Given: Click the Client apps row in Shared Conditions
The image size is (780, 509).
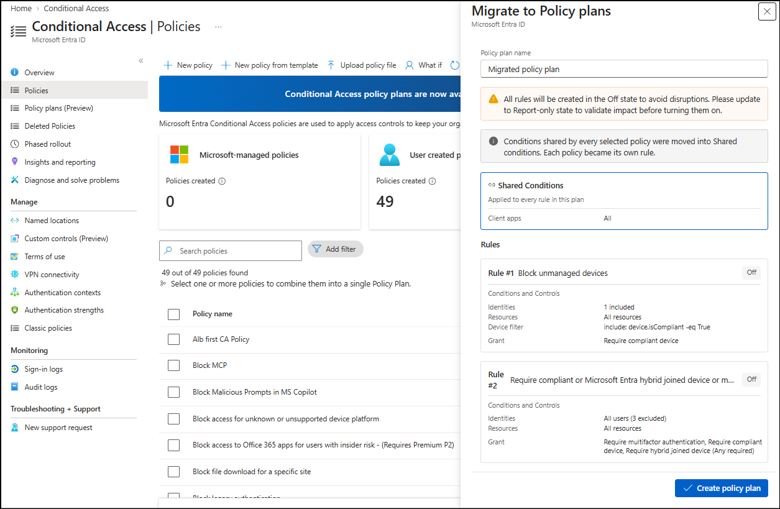Looking at the screenshot, I should coord(624,218).
